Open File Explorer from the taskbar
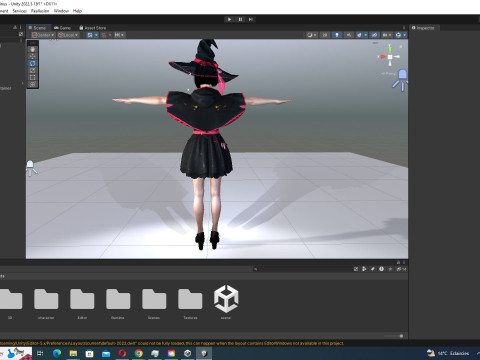This screenshot has height=360, width=480. tap(73, 353)
